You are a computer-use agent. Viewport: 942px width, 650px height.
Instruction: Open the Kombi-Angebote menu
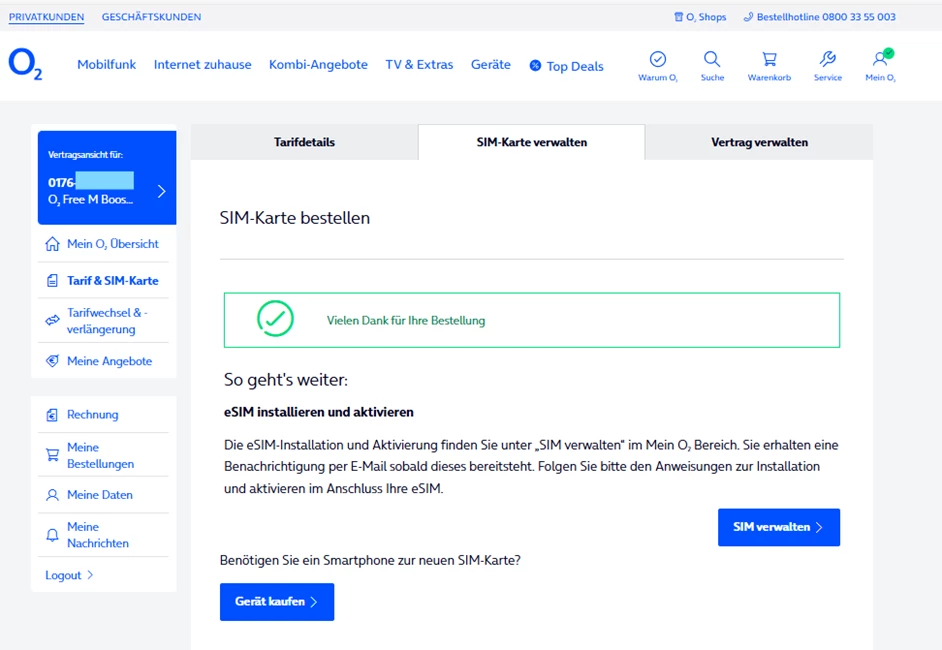pos(318,64)
